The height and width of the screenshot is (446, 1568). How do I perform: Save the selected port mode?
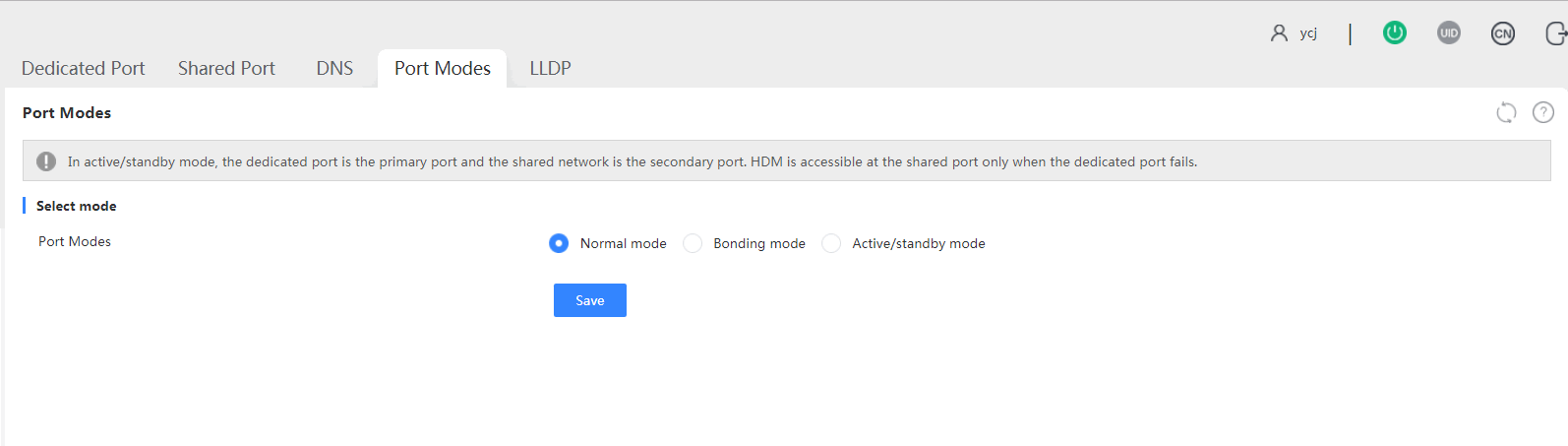click(590, 300)
